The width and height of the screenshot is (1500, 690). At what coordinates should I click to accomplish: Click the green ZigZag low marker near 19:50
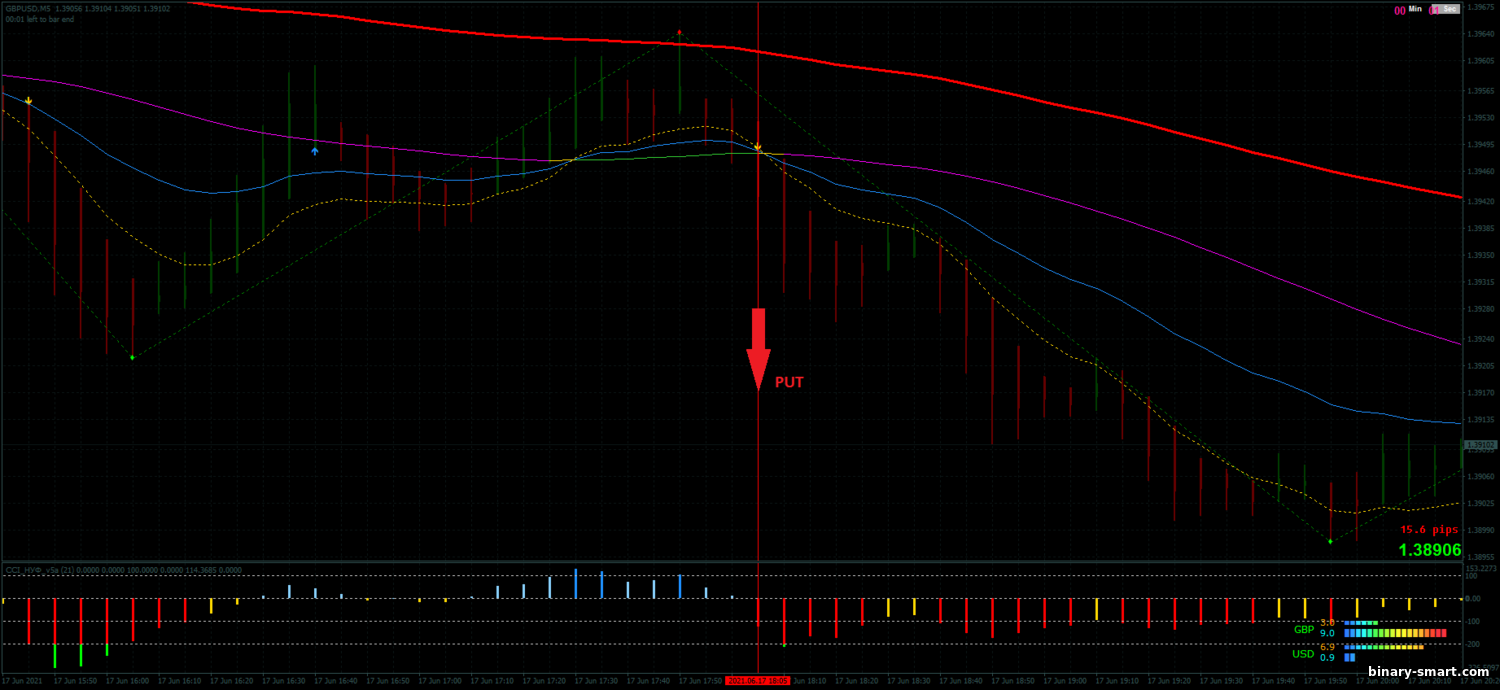(1330, 541)
